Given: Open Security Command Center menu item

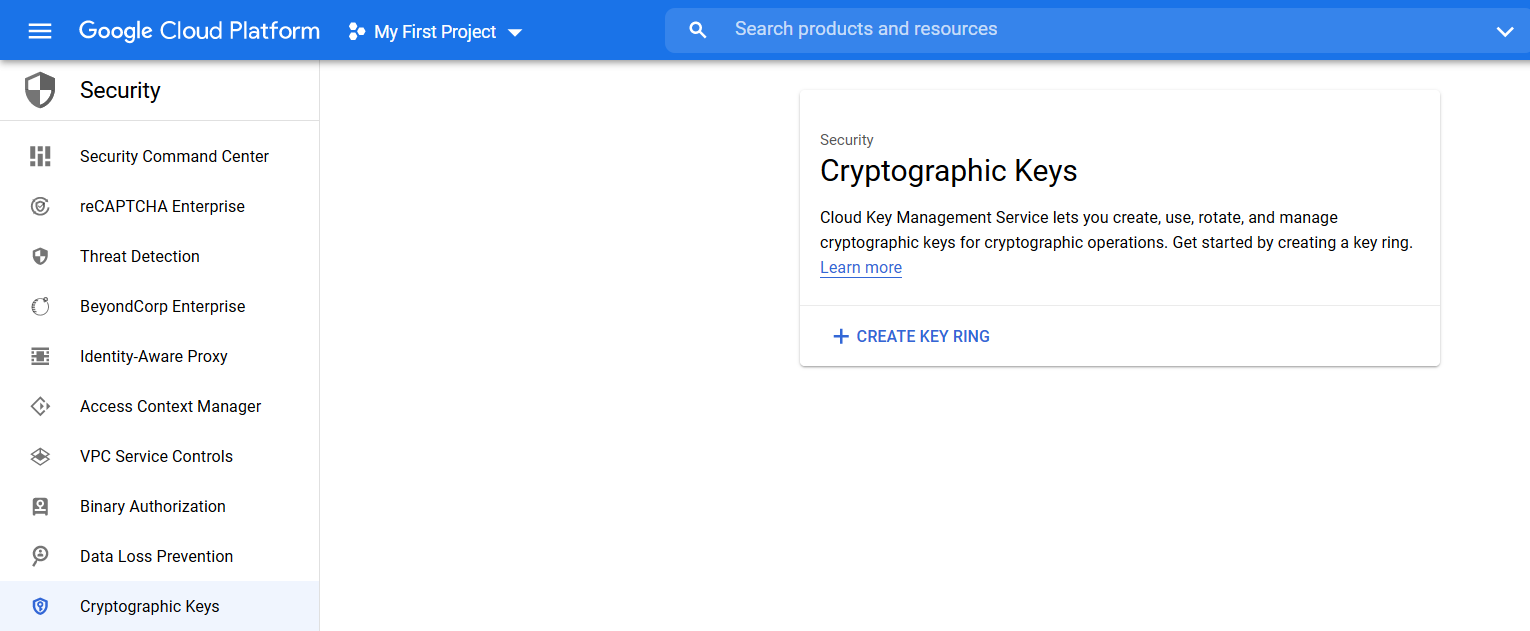Looking at the screenshot, I should 160,156.
